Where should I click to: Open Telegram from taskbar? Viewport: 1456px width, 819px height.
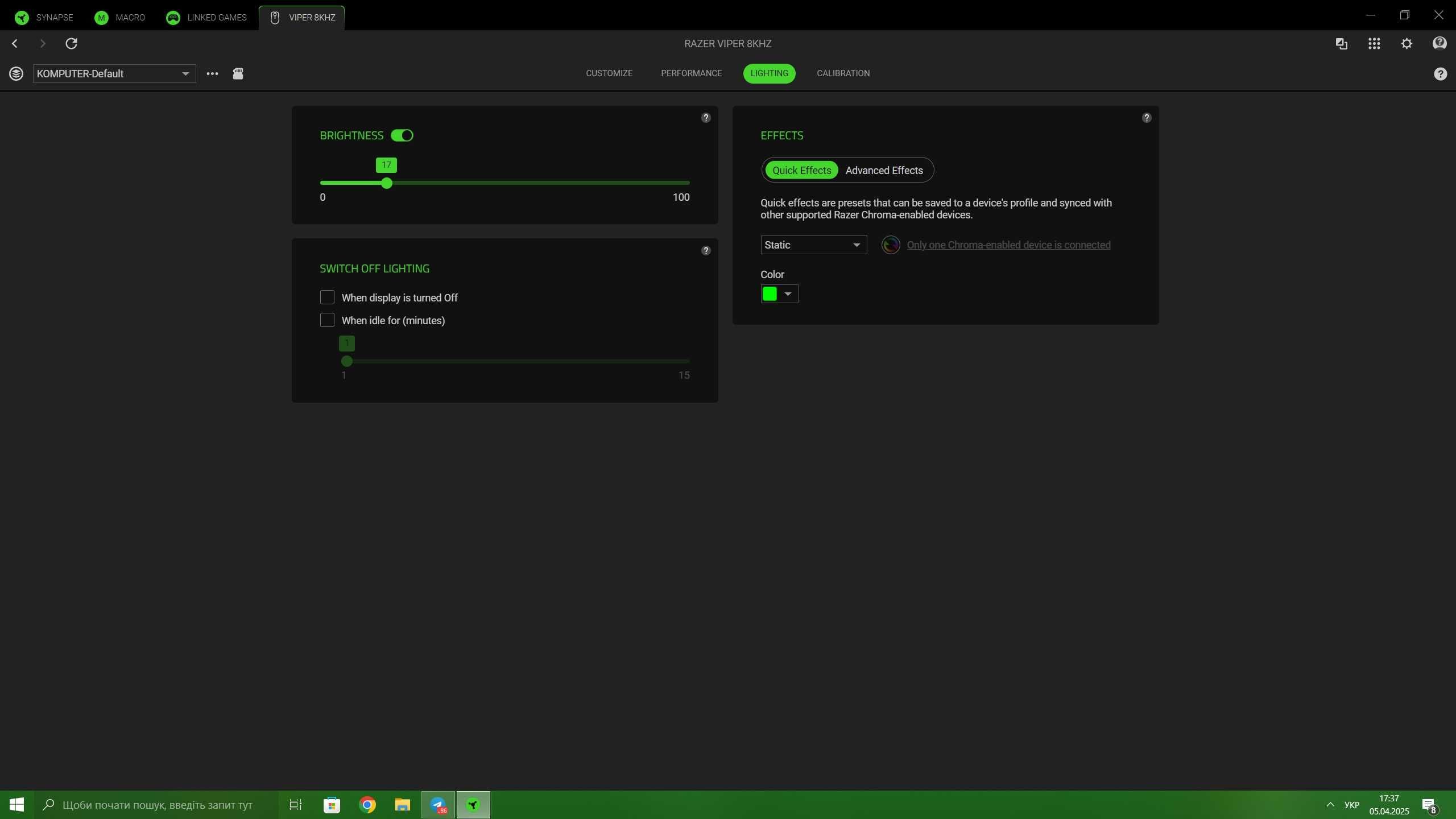pos(438,805)
